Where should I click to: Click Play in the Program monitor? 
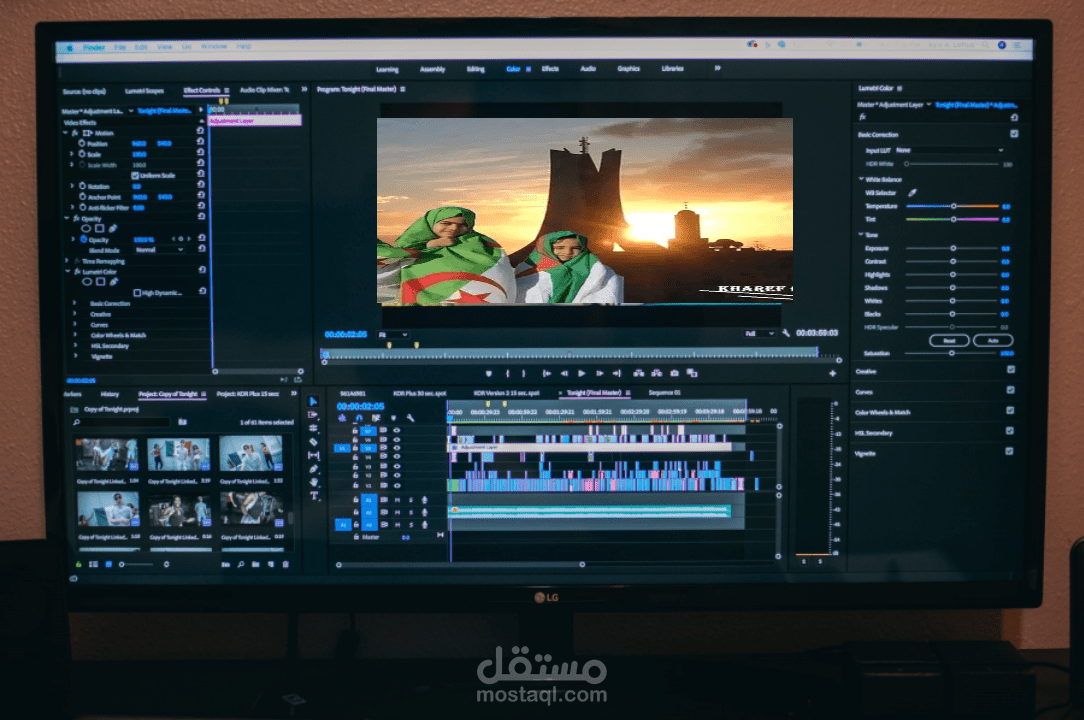(581, 373)
